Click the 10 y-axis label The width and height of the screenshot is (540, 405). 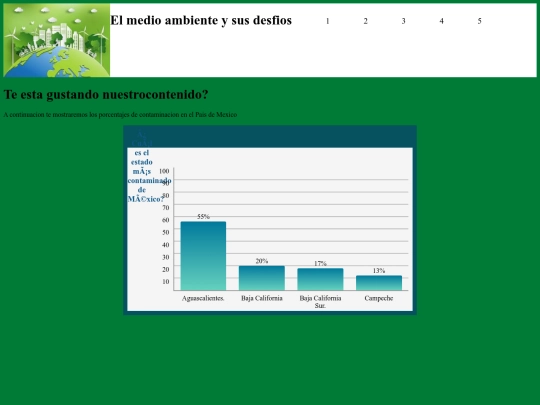166,281
